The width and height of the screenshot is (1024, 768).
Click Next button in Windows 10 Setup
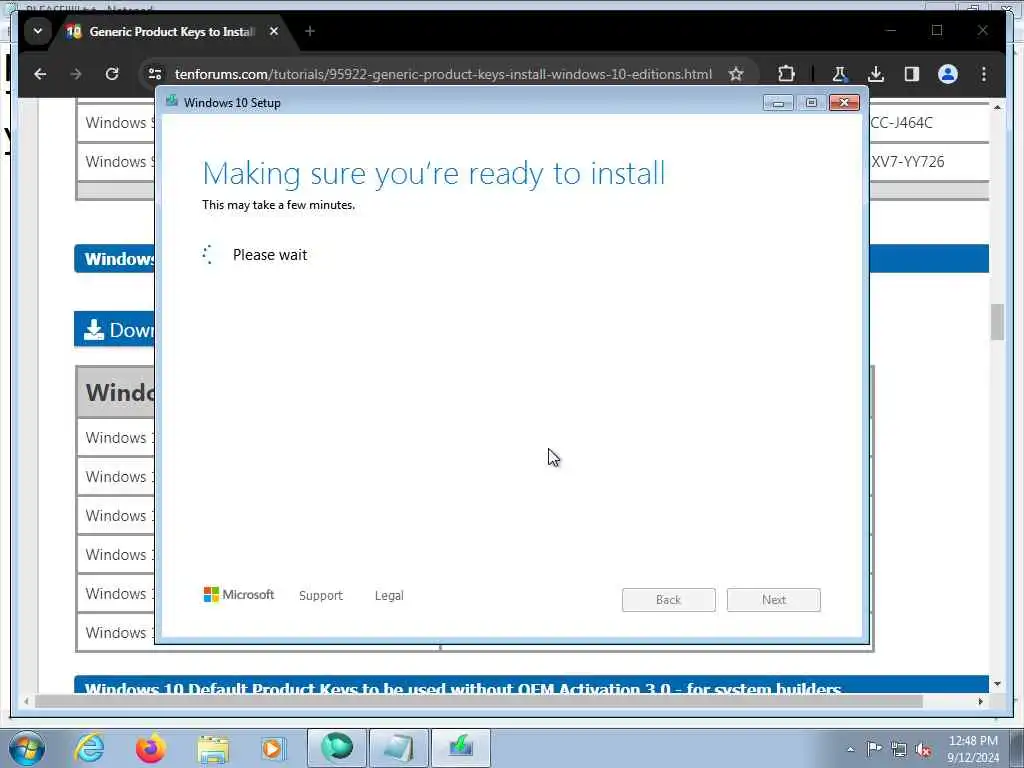click(x=773, y=600)
